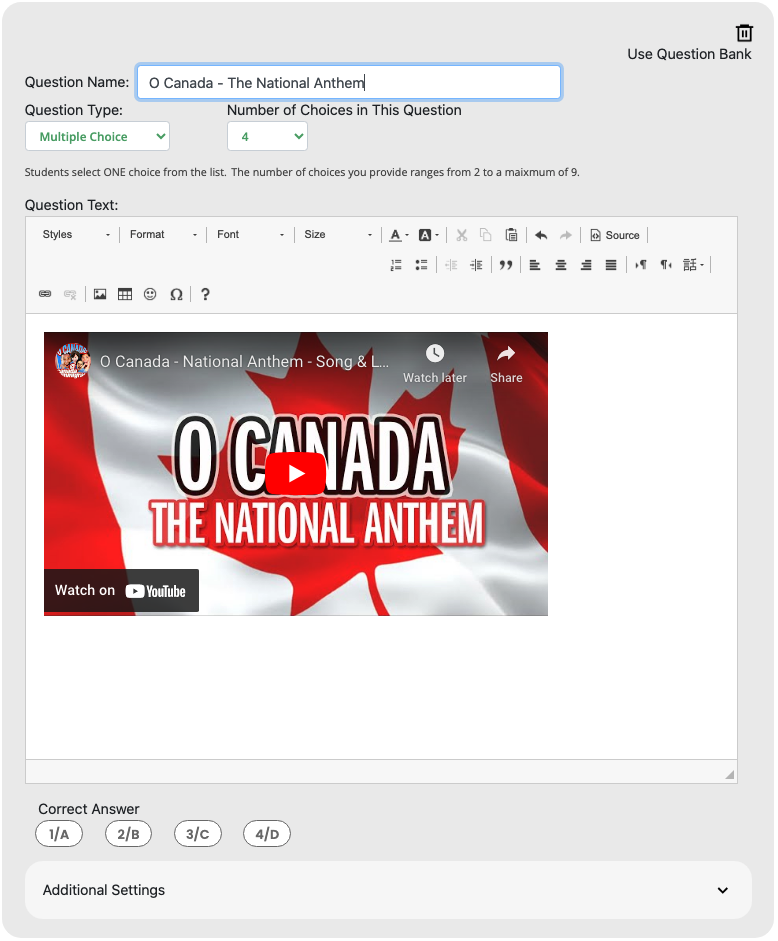
Task: Click the Decrease Indent icon
Action: click(x=451, y=265)
